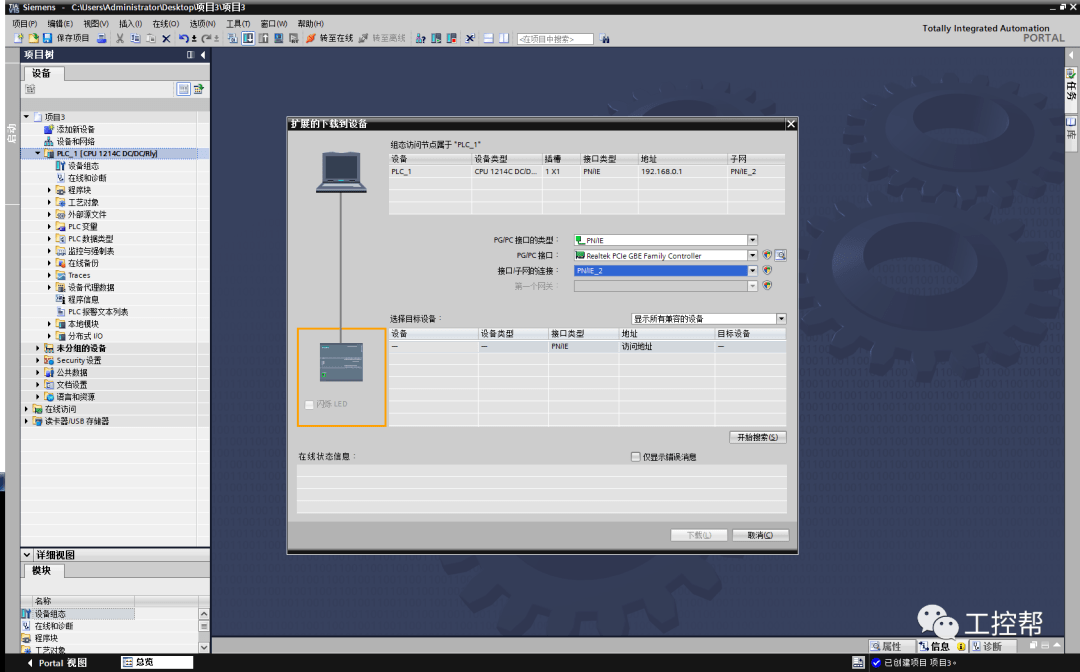Switch to Portal 视图

point(56,663)
